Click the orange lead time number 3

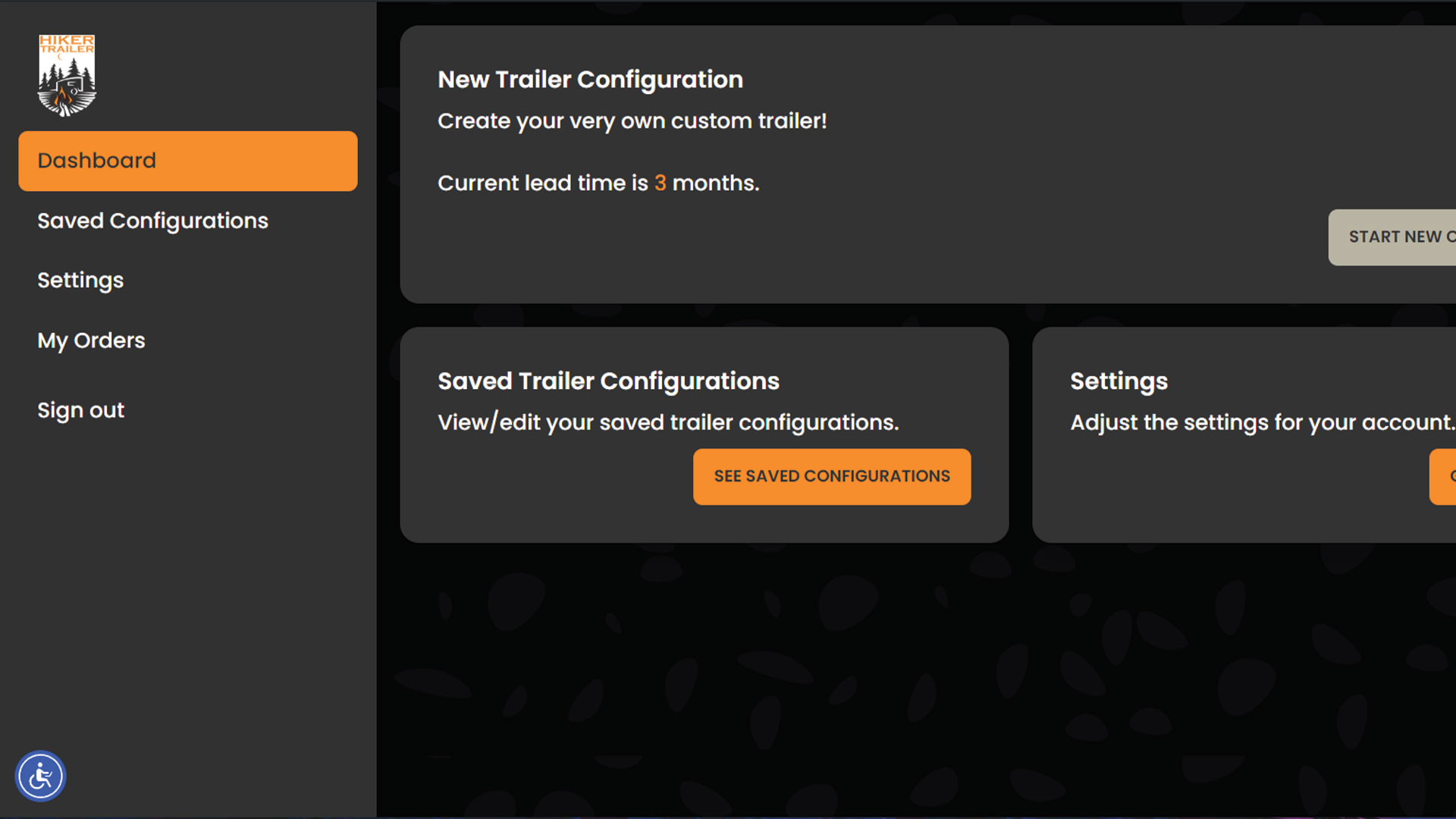coord(660,183)
